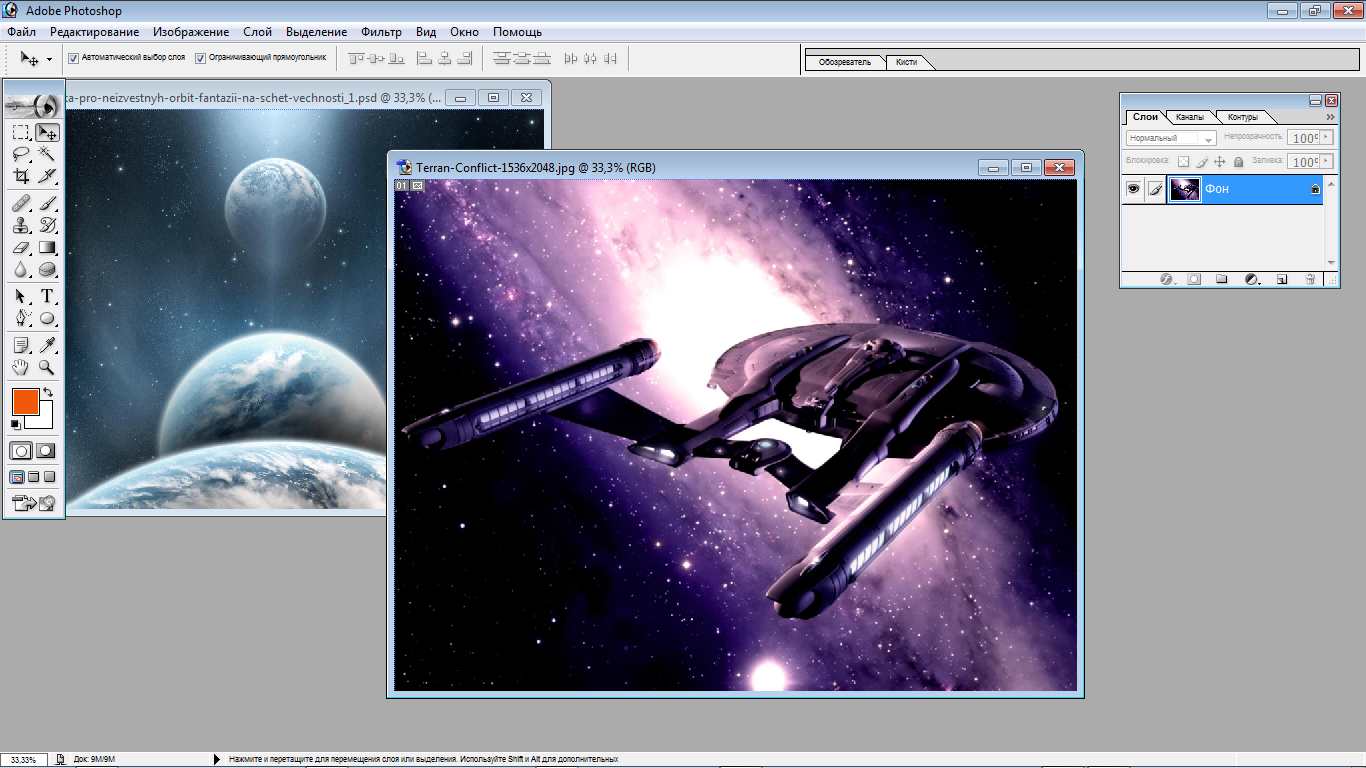Click the Непрозрачность value field

tap(1304, 138)
